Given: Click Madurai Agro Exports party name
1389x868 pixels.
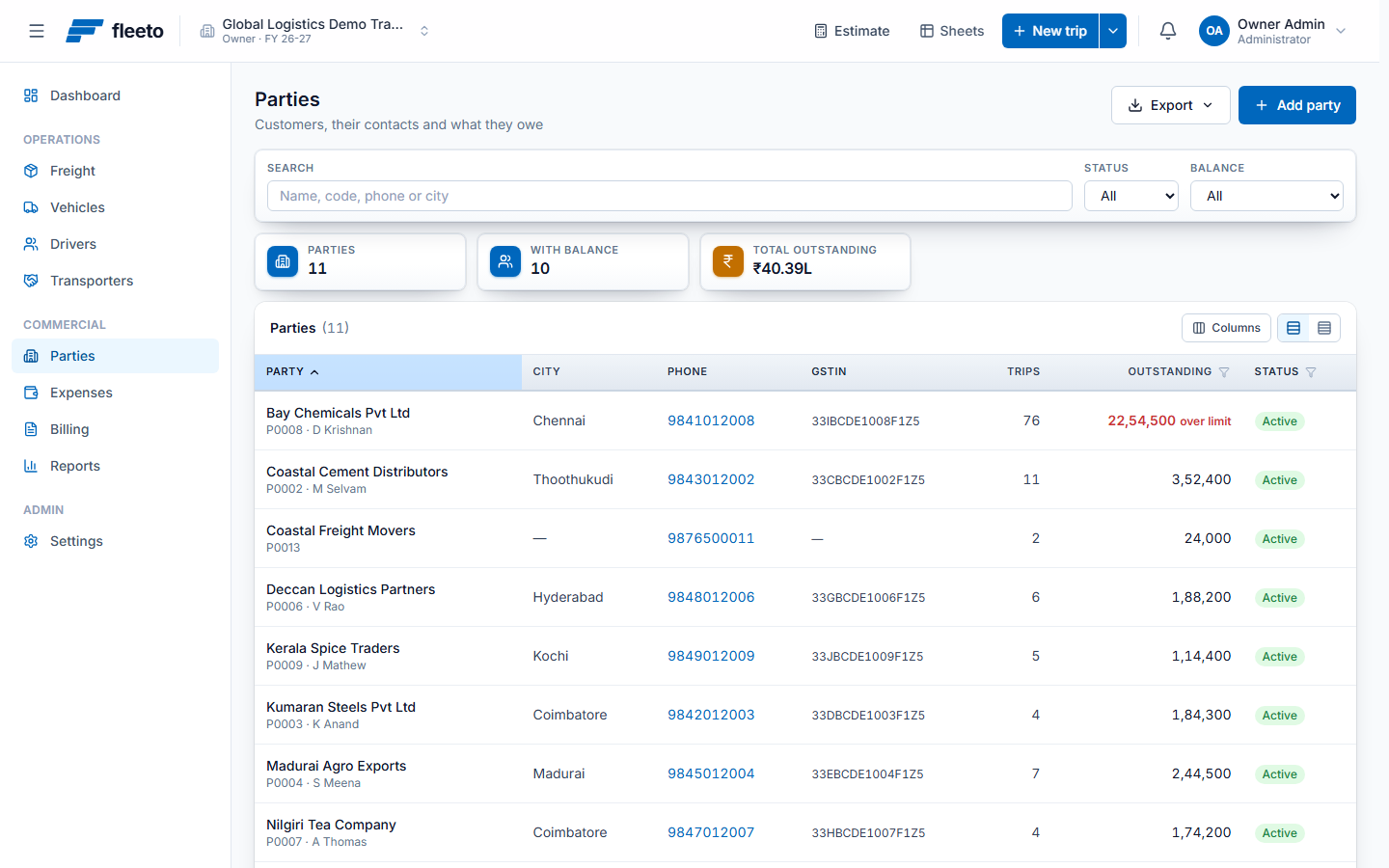Looking at the screenshot, I should click(x=336, y=766).
